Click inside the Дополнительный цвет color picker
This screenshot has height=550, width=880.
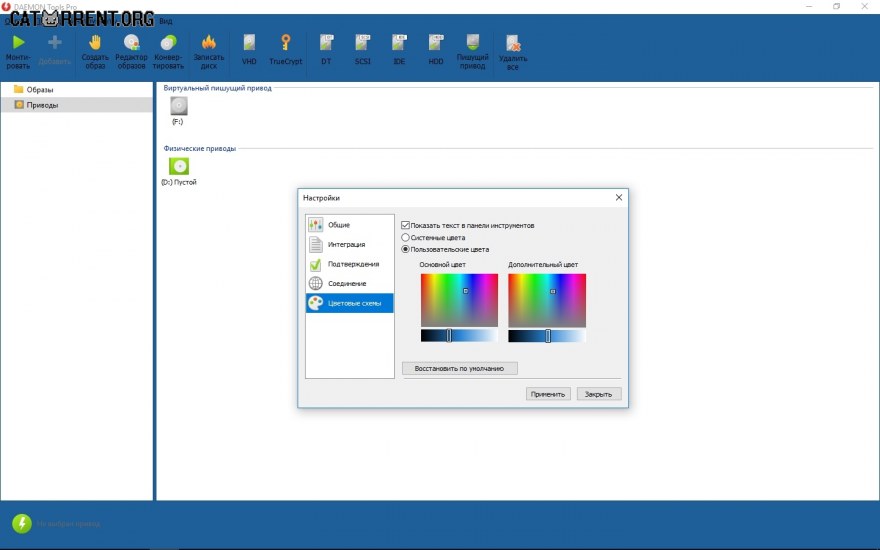[547, 300]
